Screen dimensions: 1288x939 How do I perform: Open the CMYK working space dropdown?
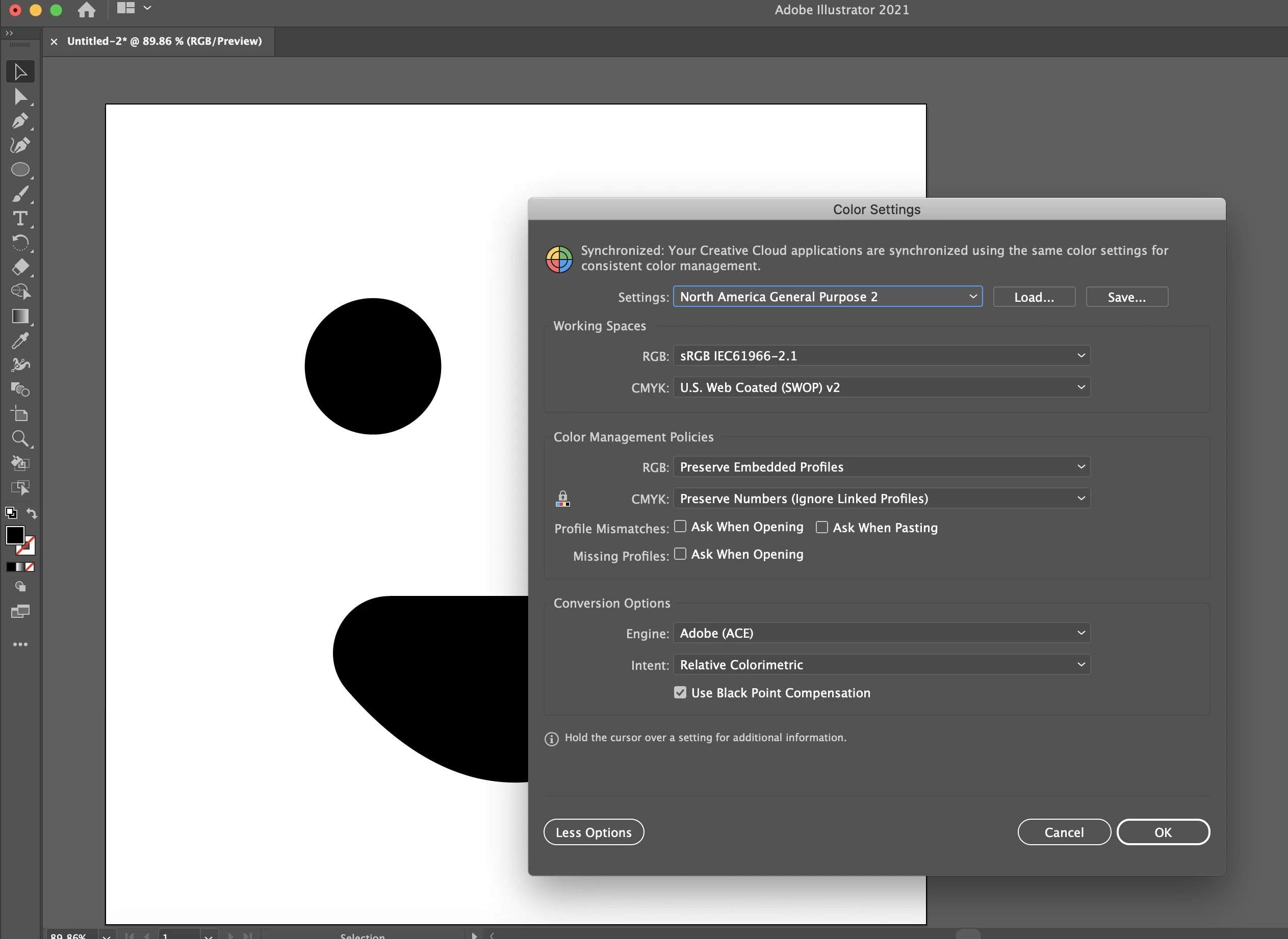[881, 387]
